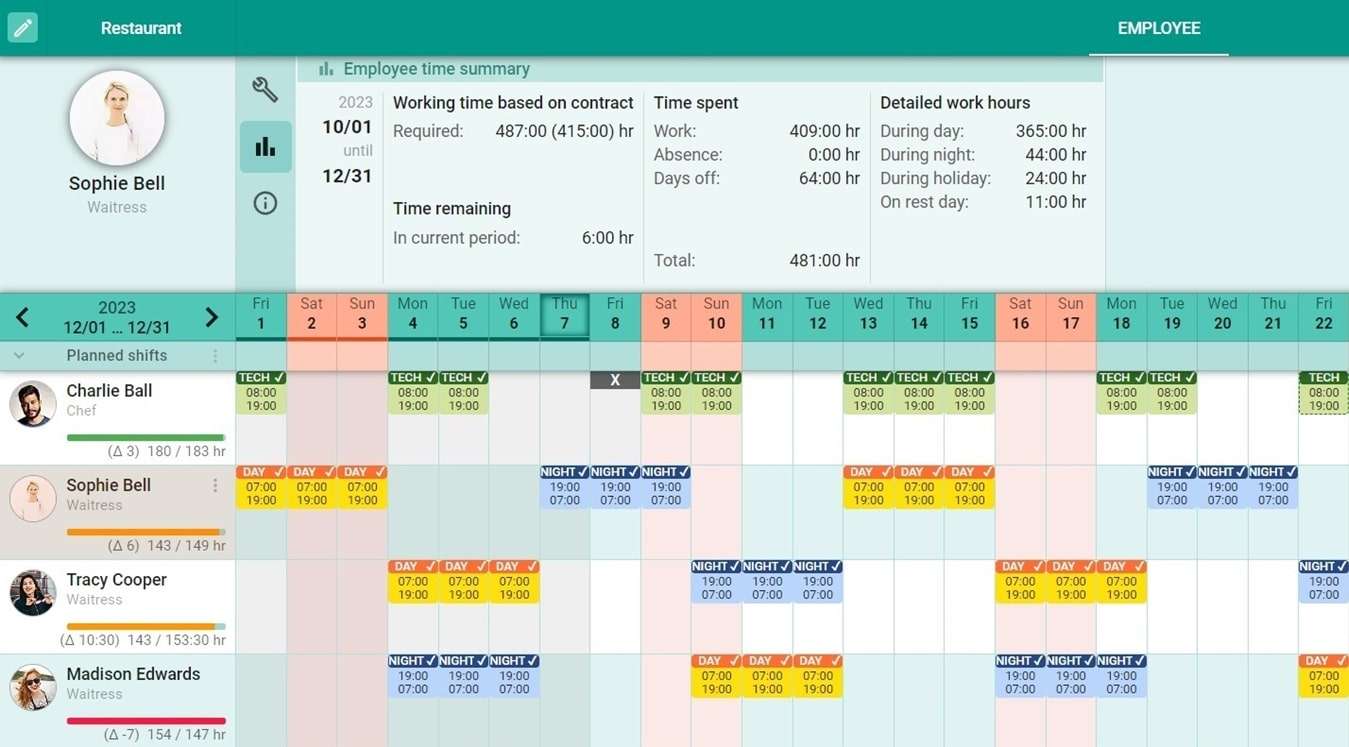Click Madison Edwards's red hours progress bar
Screen dimensions: 1349x747
coord(146,720)
